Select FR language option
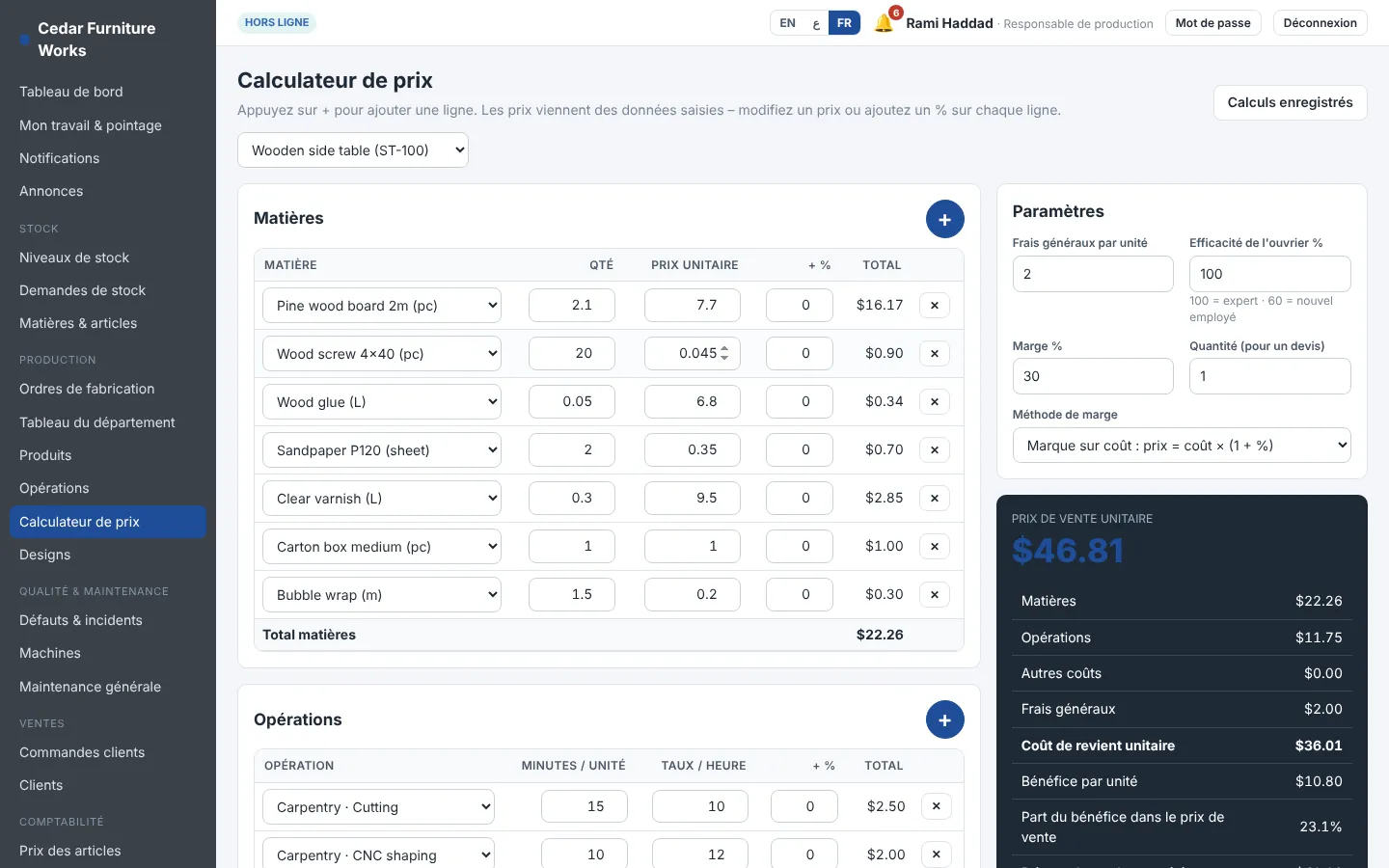The image size is (1389, 868). 844,23
